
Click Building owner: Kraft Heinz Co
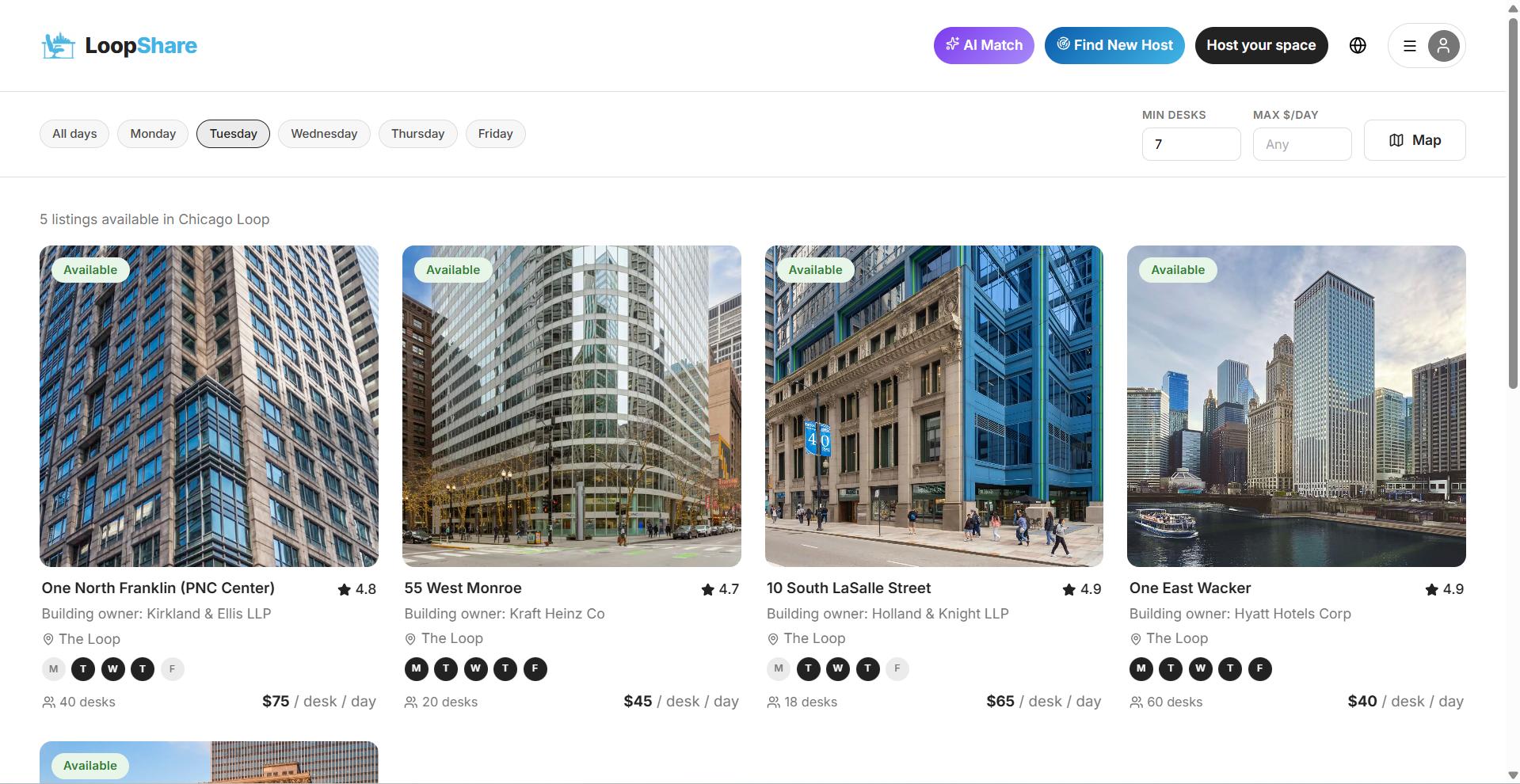coord(505,614)
